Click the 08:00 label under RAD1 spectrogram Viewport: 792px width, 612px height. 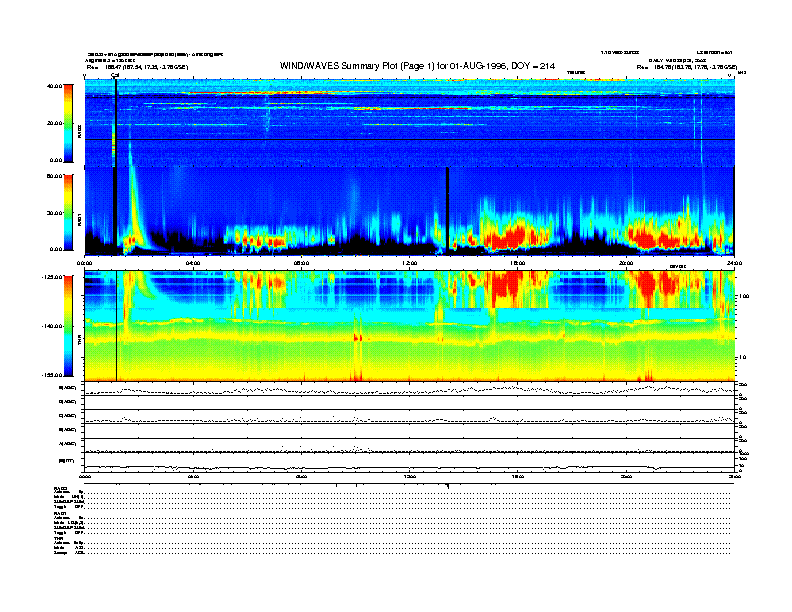tap(301, 263)
